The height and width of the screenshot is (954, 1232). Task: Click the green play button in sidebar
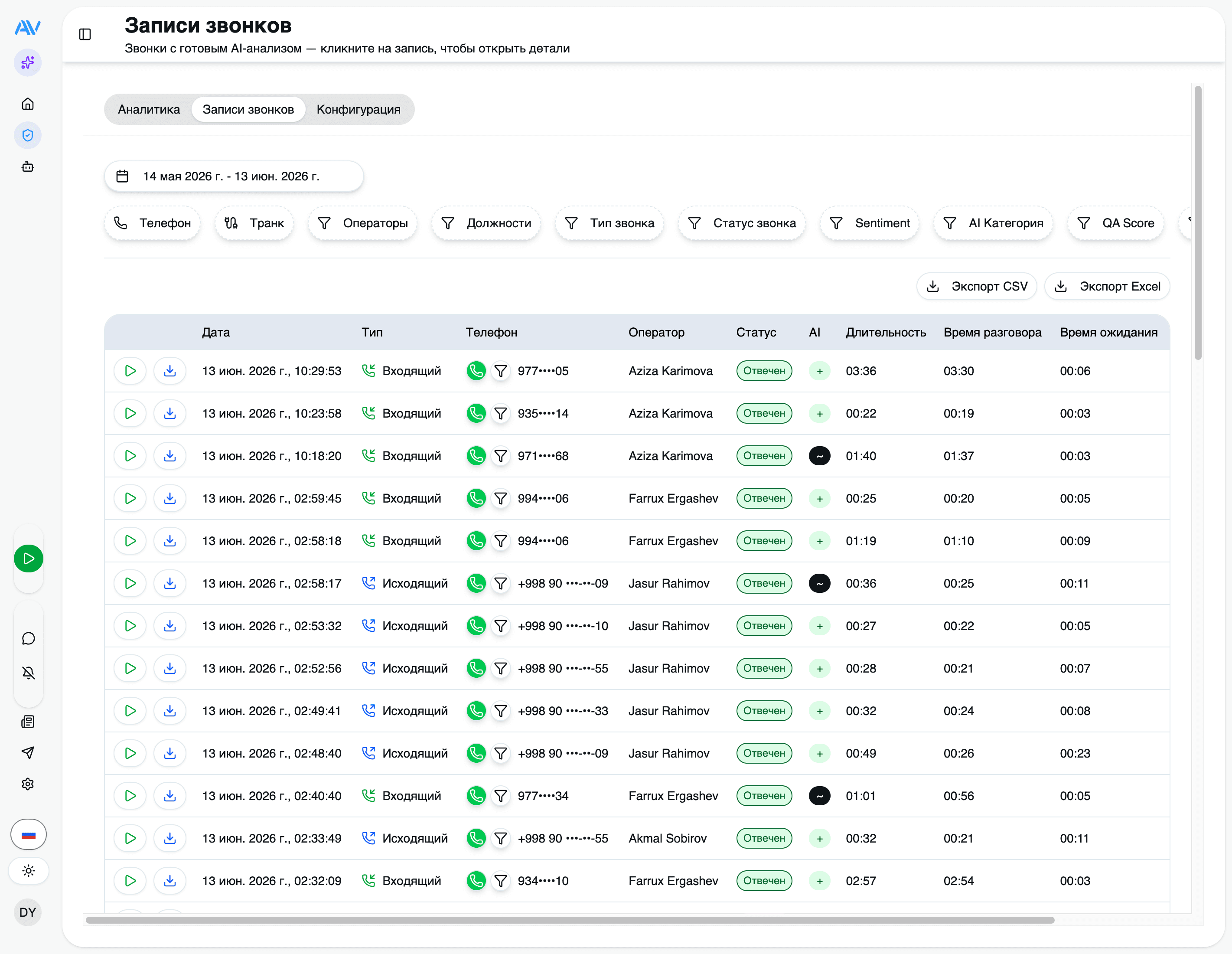pos(28,559)
